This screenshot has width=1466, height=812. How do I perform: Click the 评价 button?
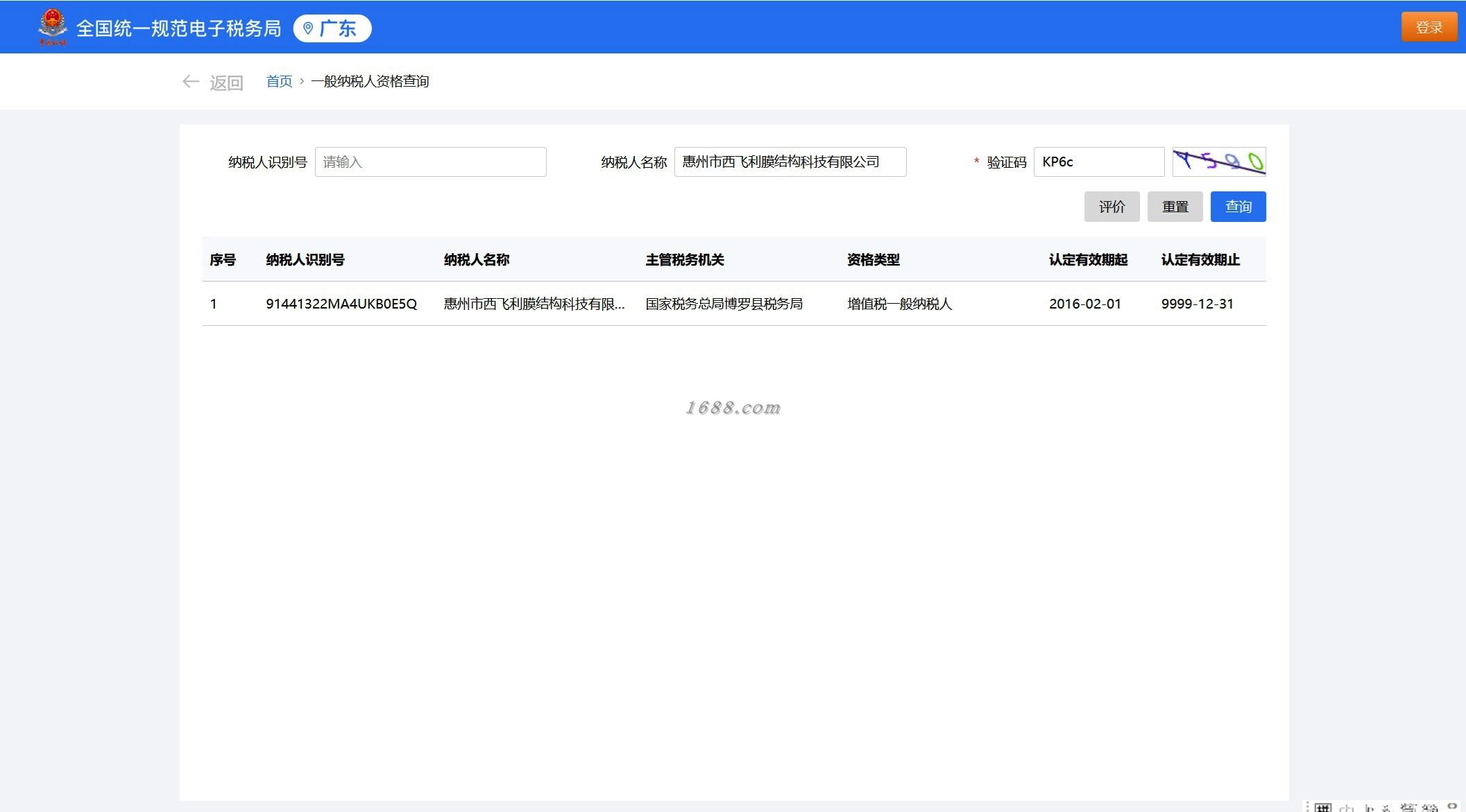coord(1111,207)
